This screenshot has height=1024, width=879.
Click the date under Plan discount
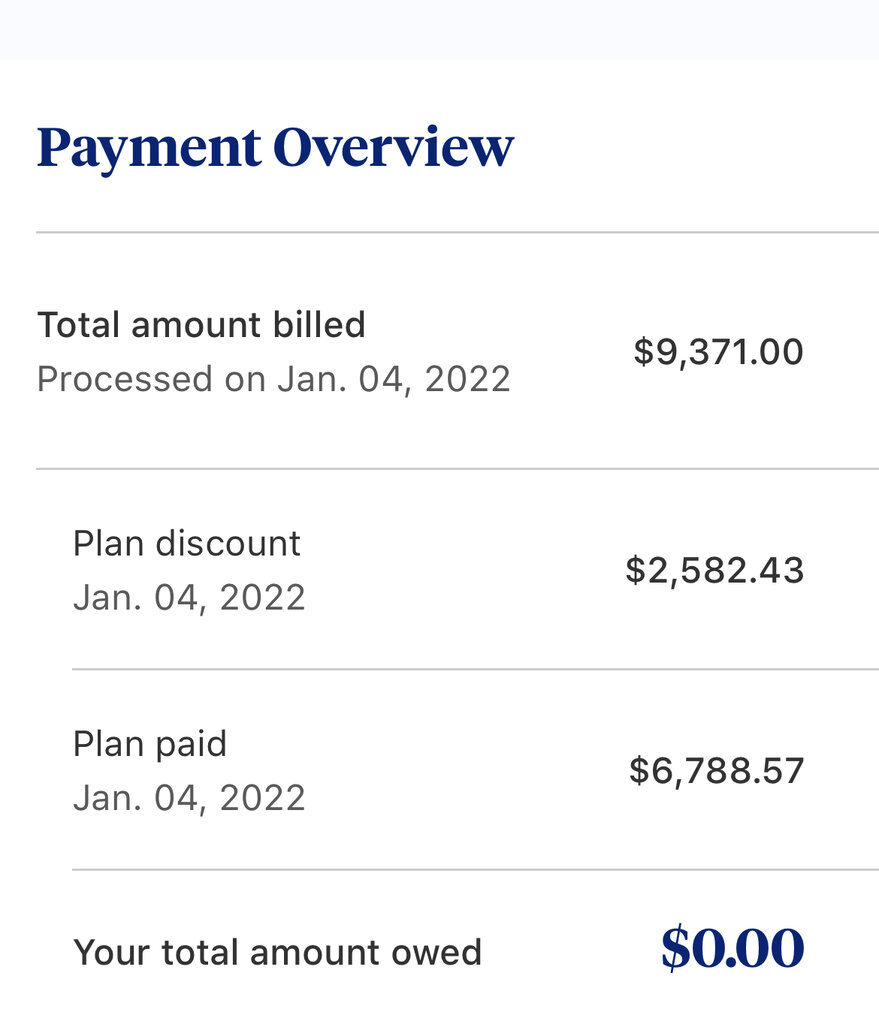coord(189,598)
